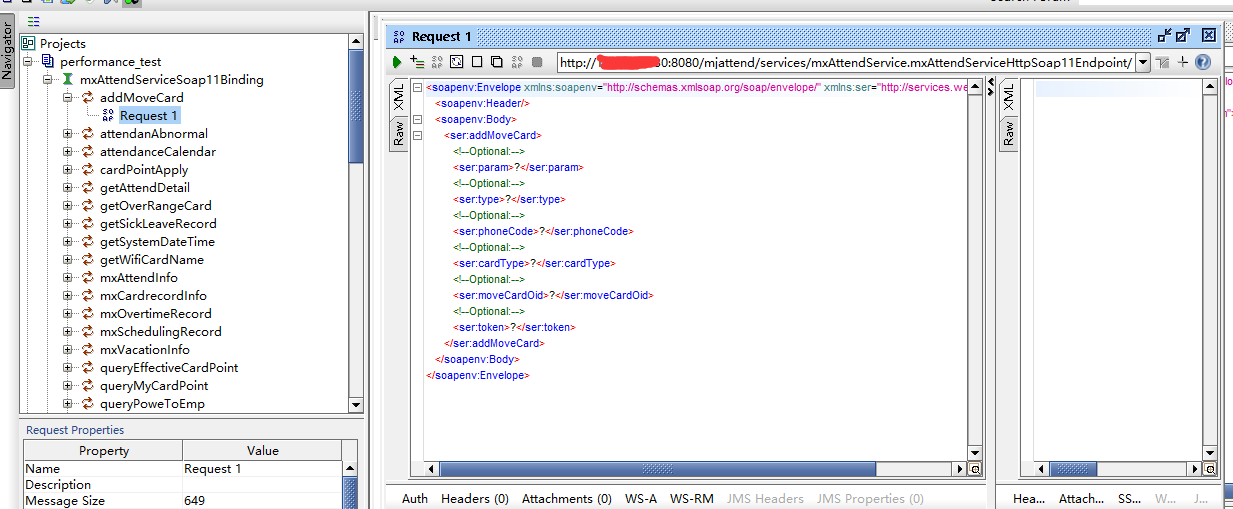1233x509 pixels.
Task: Open the WS-RM tab
Action: pyautogui.click(x=692, y=498)
